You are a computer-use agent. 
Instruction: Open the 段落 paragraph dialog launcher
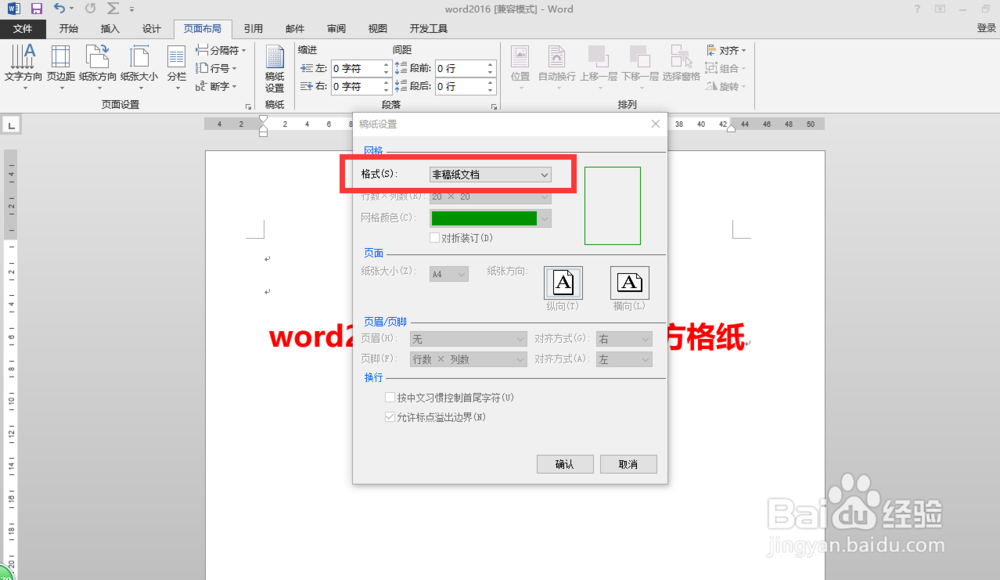coord(494,107)
